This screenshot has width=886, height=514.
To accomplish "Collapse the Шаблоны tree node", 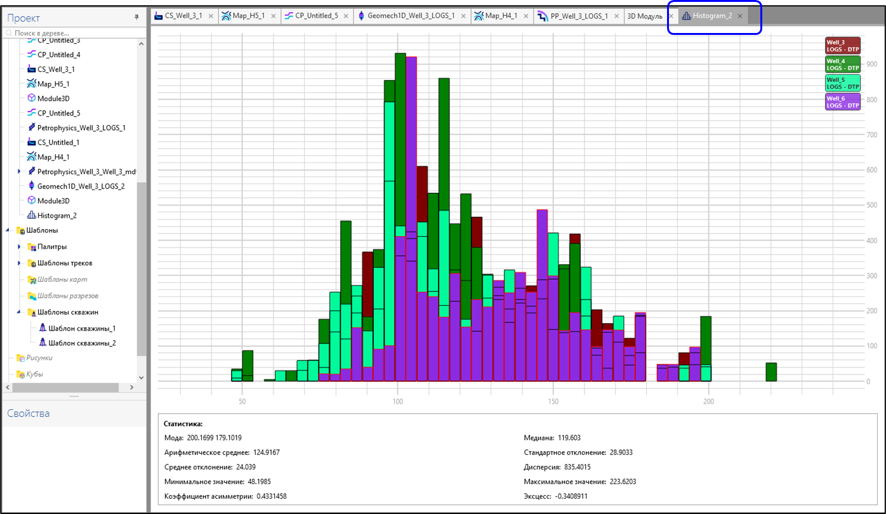I will (x=8, y=230).
